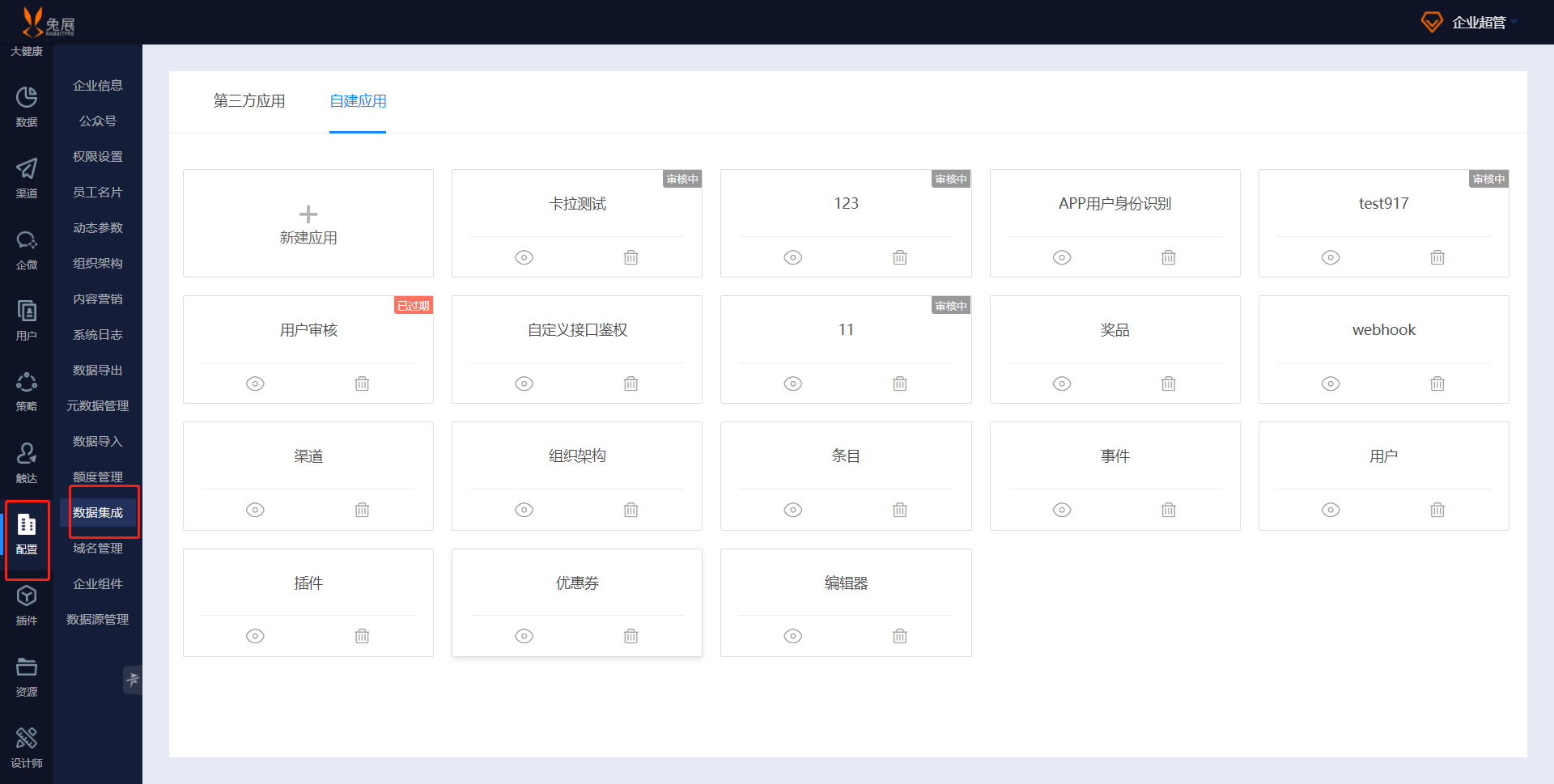Image resolution: width=1554 pixels, height=784 pixels.
Task: Click the 兔展 logo
Action: coord(48,22)
